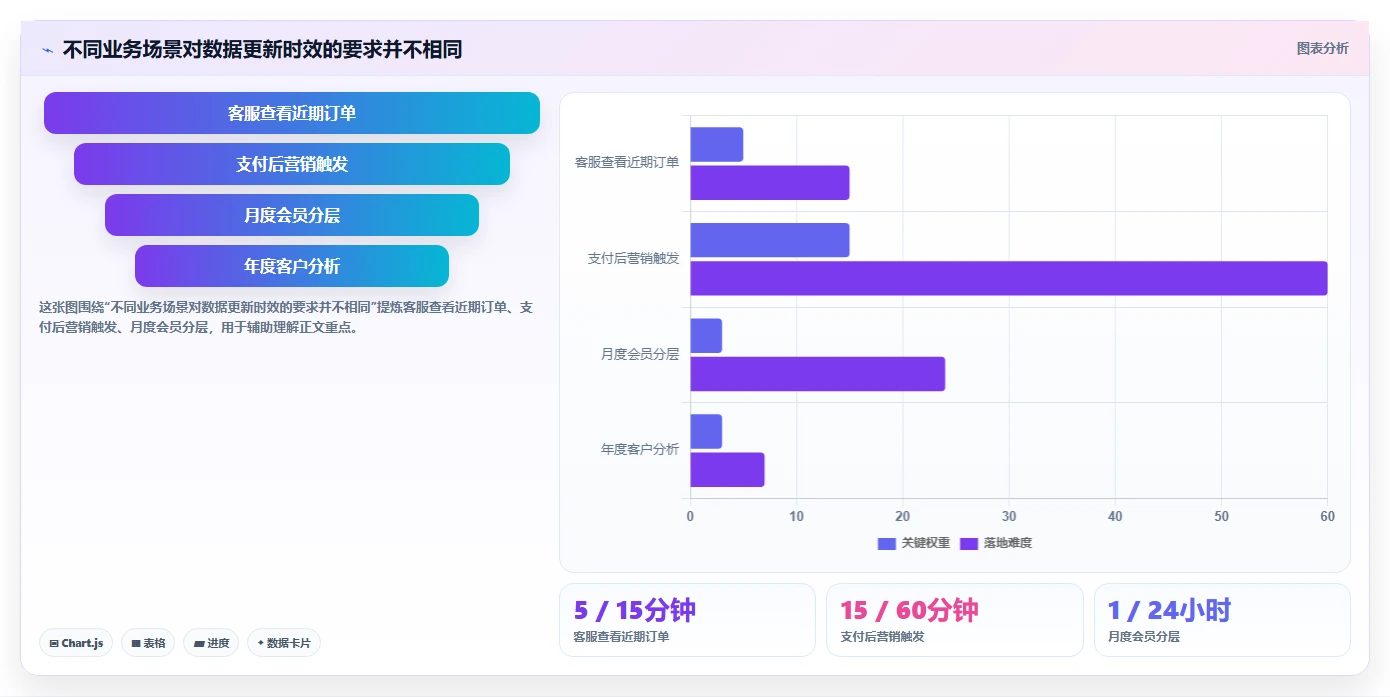Click the 进度 tag
Screen dimensions: 1390x697
pos(211,643)
